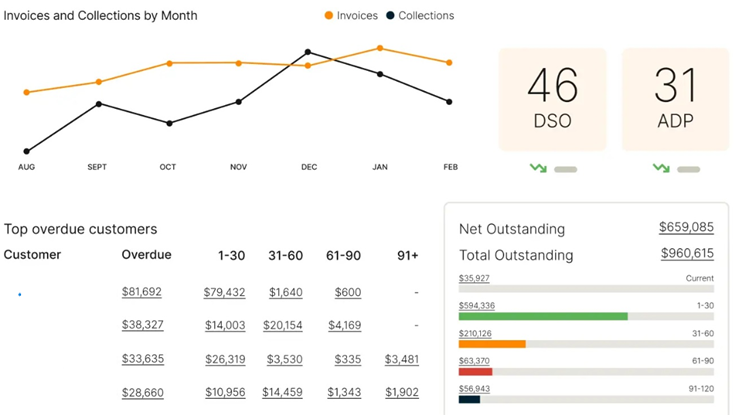Click the dark 91-120 aging bar

(x=469, y=400)
